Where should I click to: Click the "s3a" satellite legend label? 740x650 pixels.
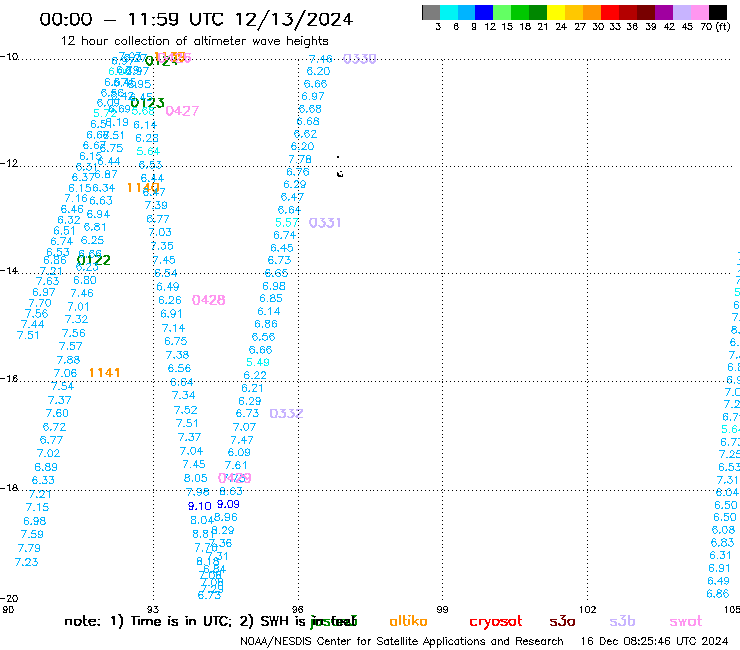click(x=562, y=621)
